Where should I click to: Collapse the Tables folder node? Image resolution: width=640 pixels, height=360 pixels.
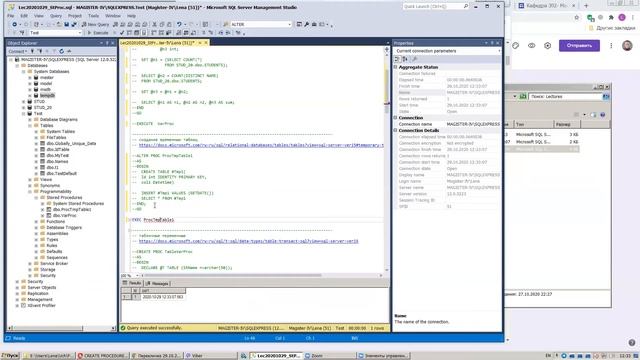tap(30, 126)
